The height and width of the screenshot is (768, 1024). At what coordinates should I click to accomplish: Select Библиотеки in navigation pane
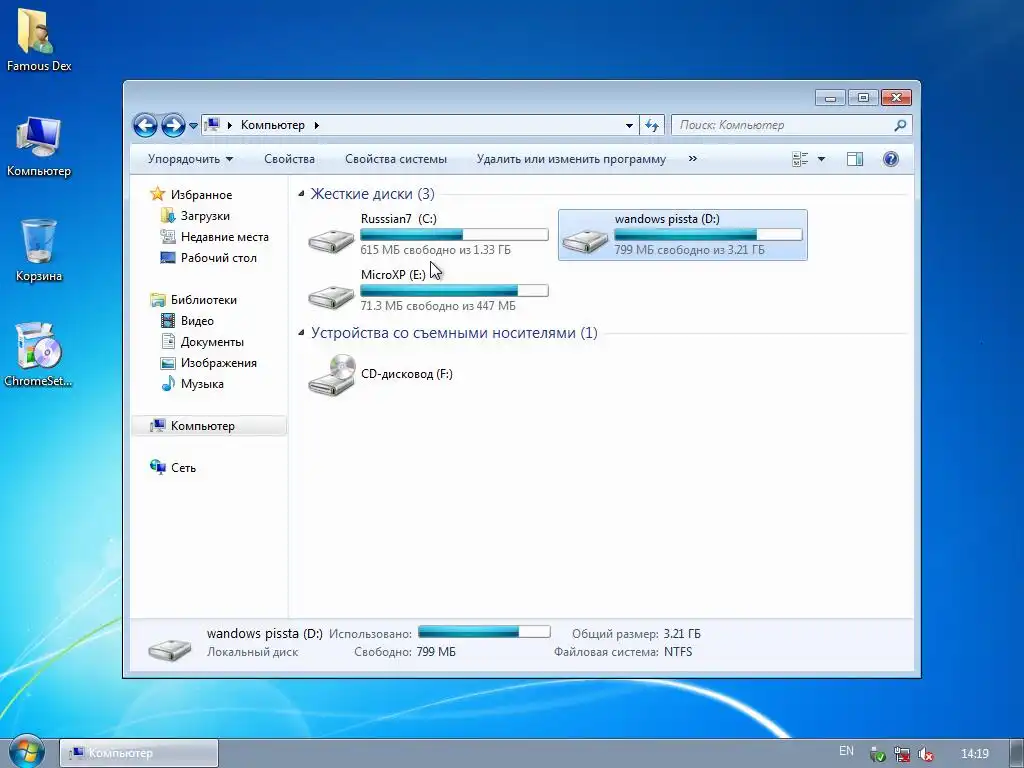204,300
